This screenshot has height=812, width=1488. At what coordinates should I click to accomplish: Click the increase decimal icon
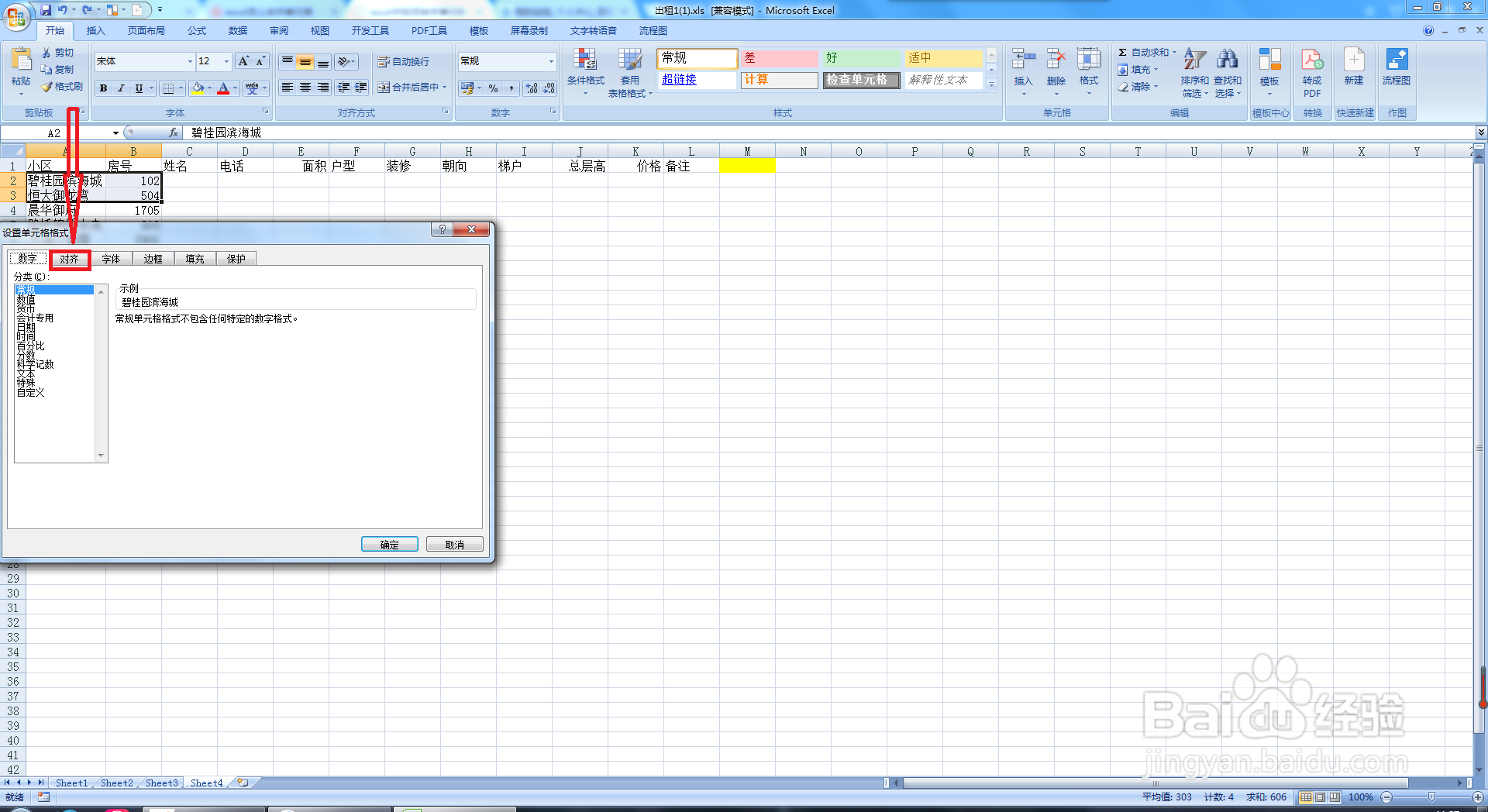(532, 88)
